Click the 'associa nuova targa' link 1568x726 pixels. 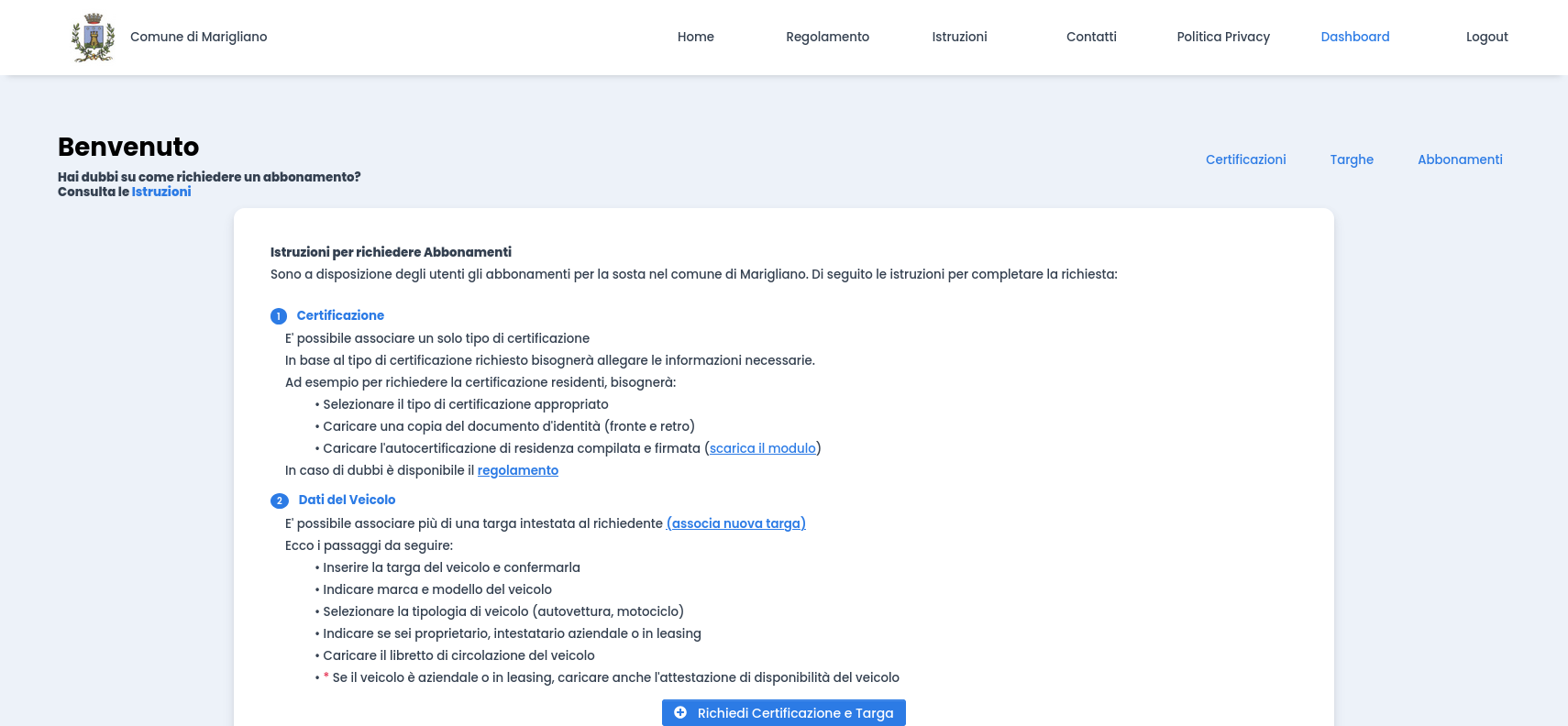coord(736,523)
